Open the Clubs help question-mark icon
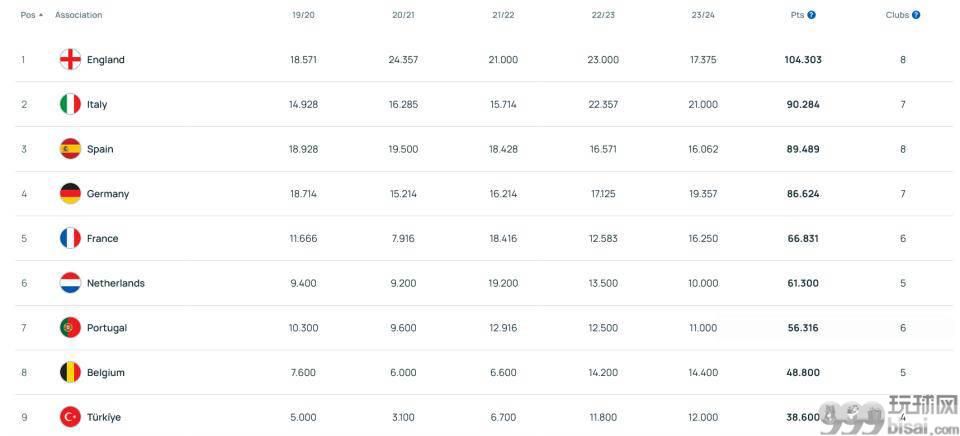 tap(916, 15)
